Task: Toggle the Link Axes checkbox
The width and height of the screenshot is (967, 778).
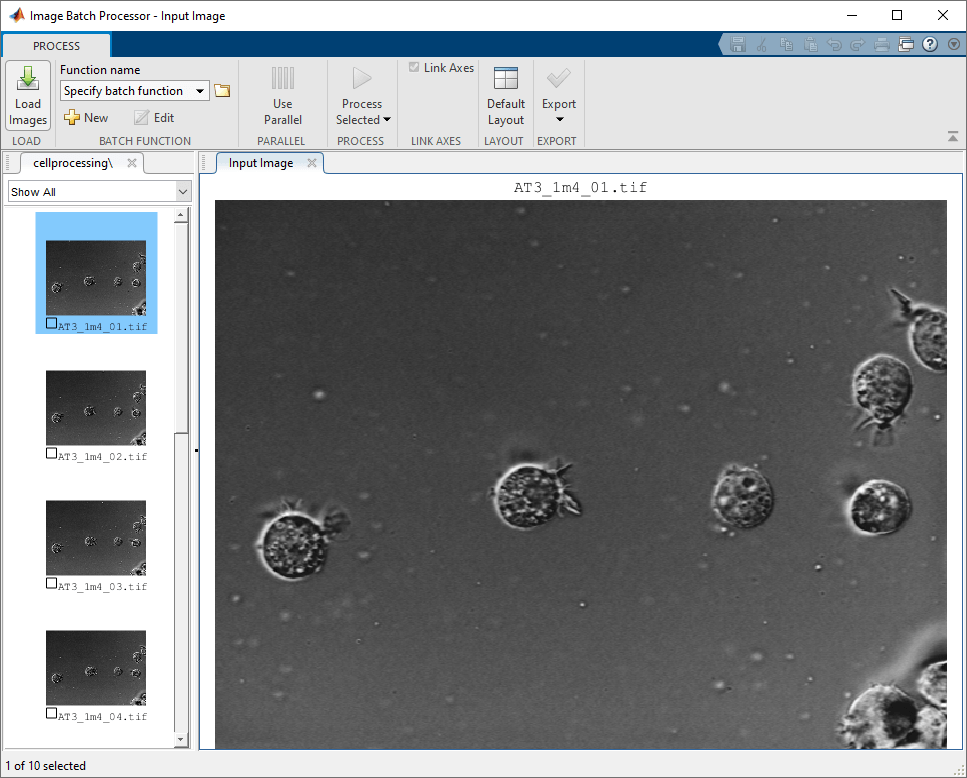Action: [414, 68]
